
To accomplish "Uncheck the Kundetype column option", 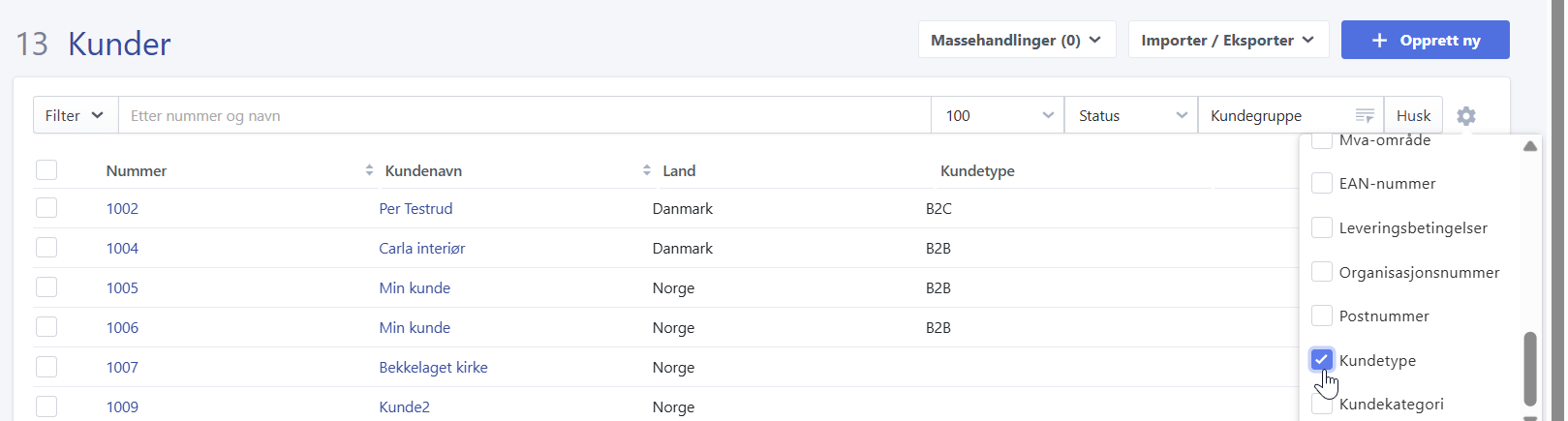I will [1321, 360].
